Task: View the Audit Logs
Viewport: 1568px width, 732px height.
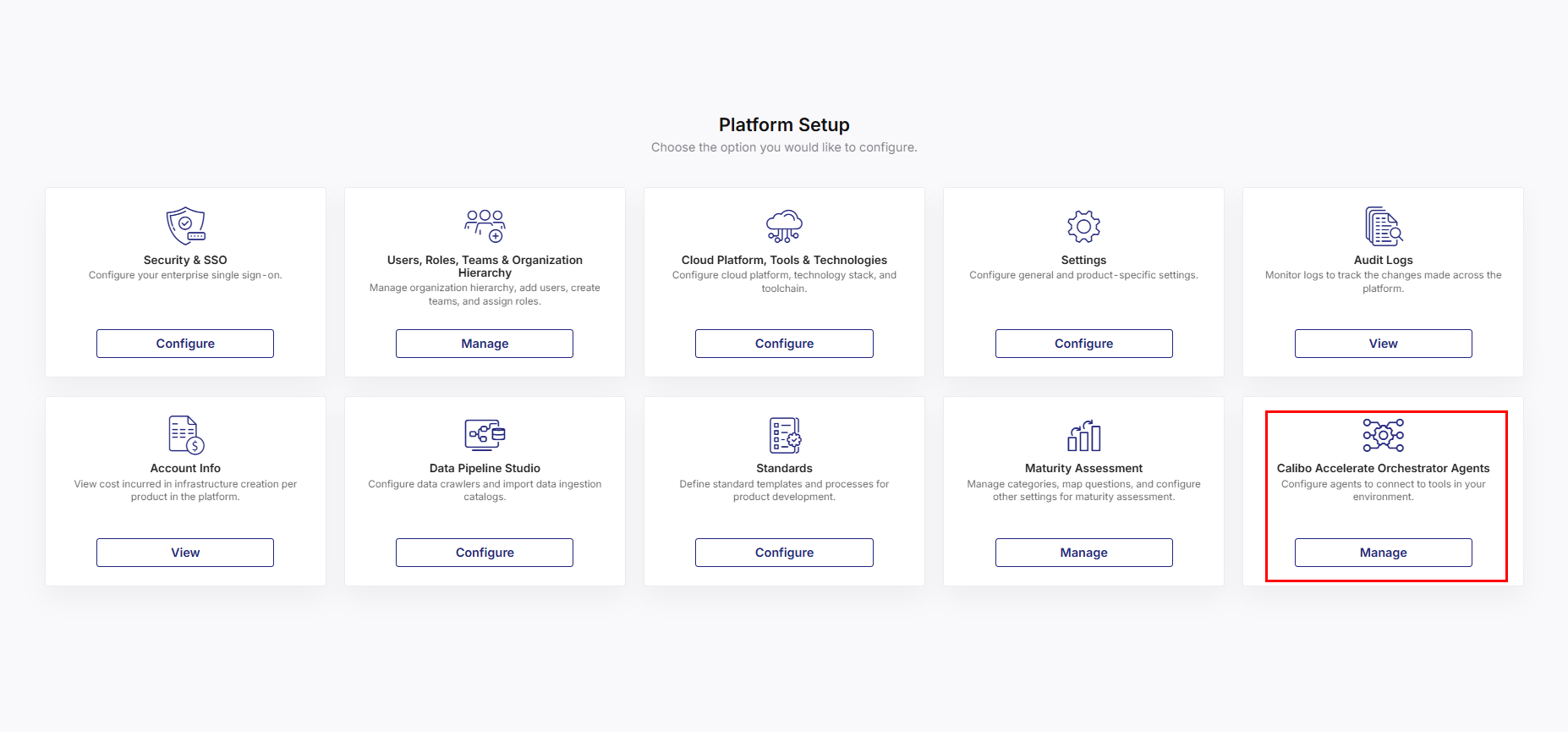Action: (x=1384, y=344)
